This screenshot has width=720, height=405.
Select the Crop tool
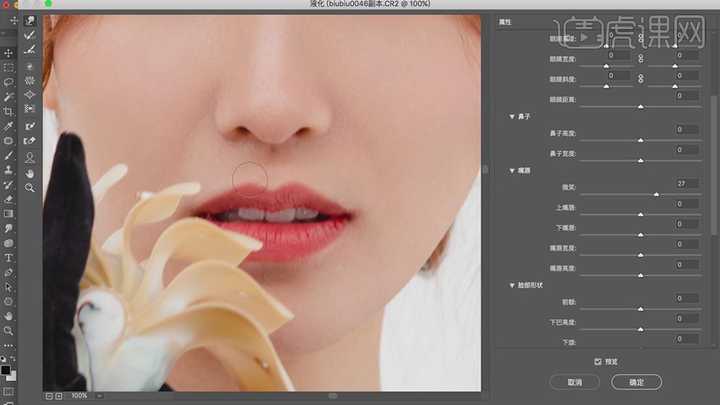click(x=8, y=112)
